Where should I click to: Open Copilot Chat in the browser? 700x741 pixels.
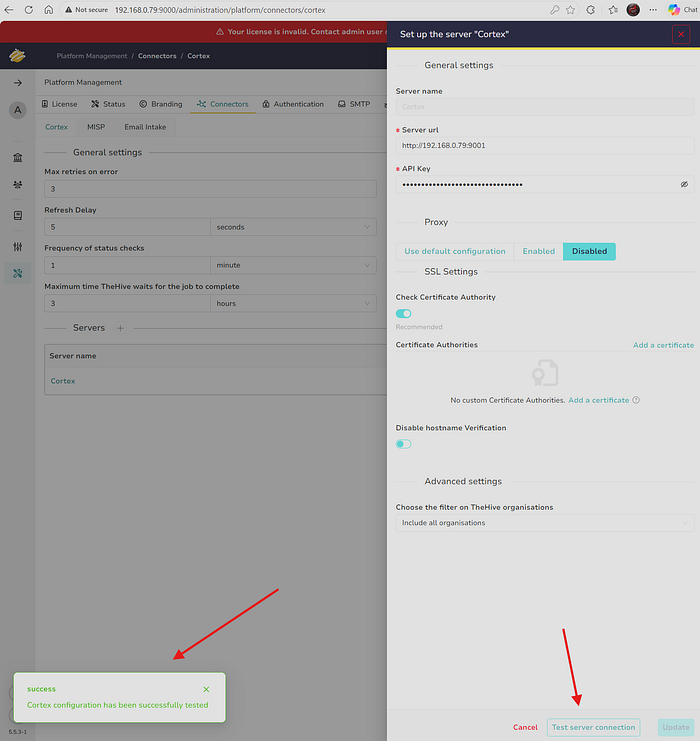(x=683, y=9)
